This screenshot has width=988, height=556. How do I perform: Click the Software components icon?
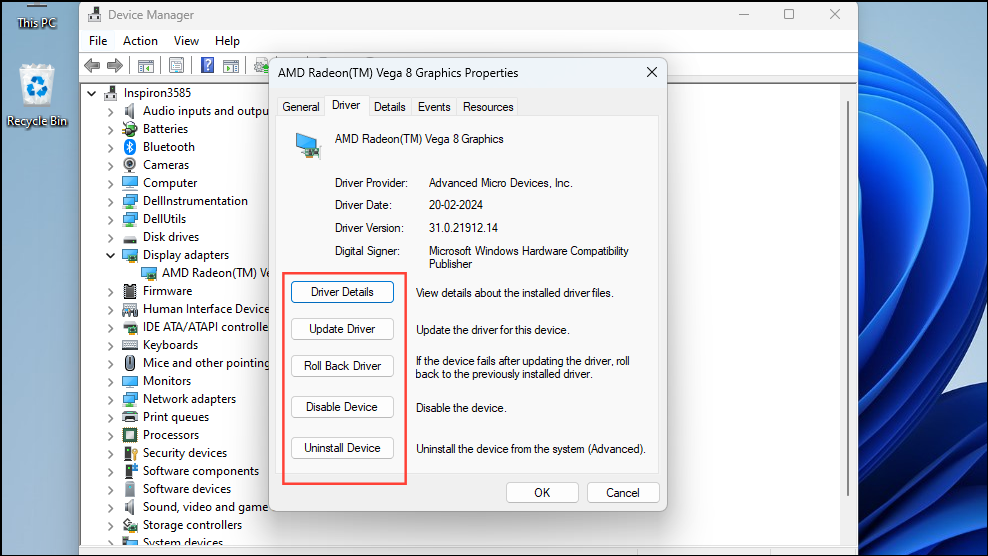[x=130, y=471]
